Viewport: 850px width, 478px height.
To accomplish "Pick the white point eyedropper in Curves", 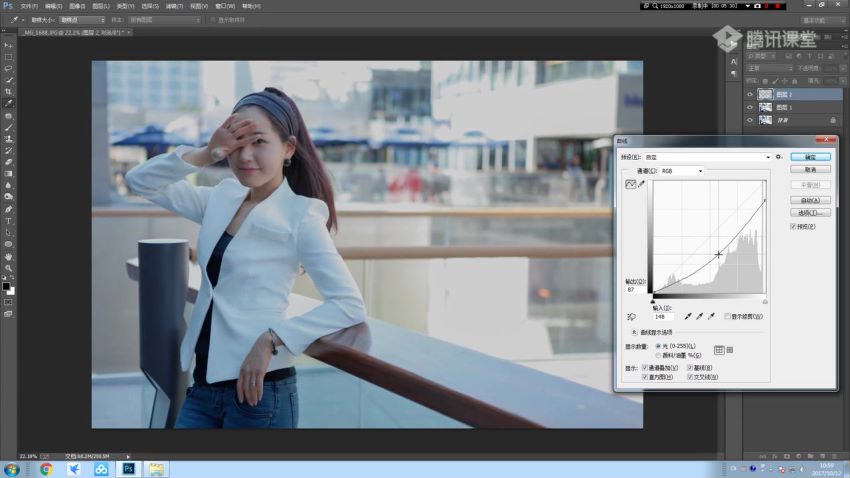I will click(711, 316).
